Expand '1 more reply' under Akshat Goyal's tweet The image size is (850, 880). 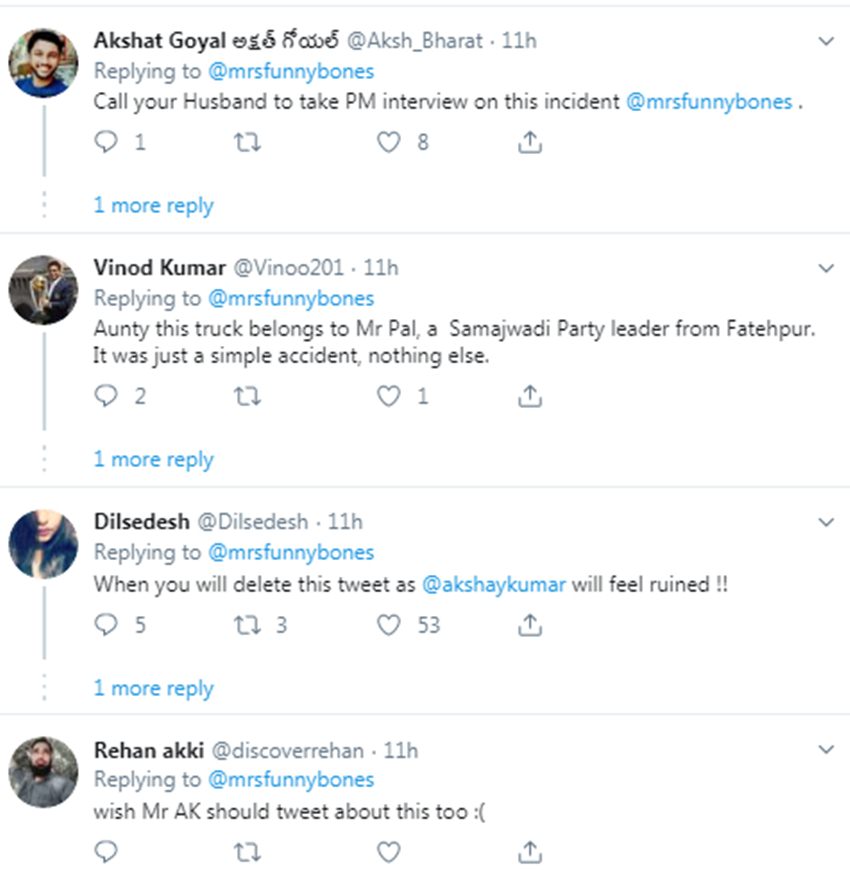point(153,206)
